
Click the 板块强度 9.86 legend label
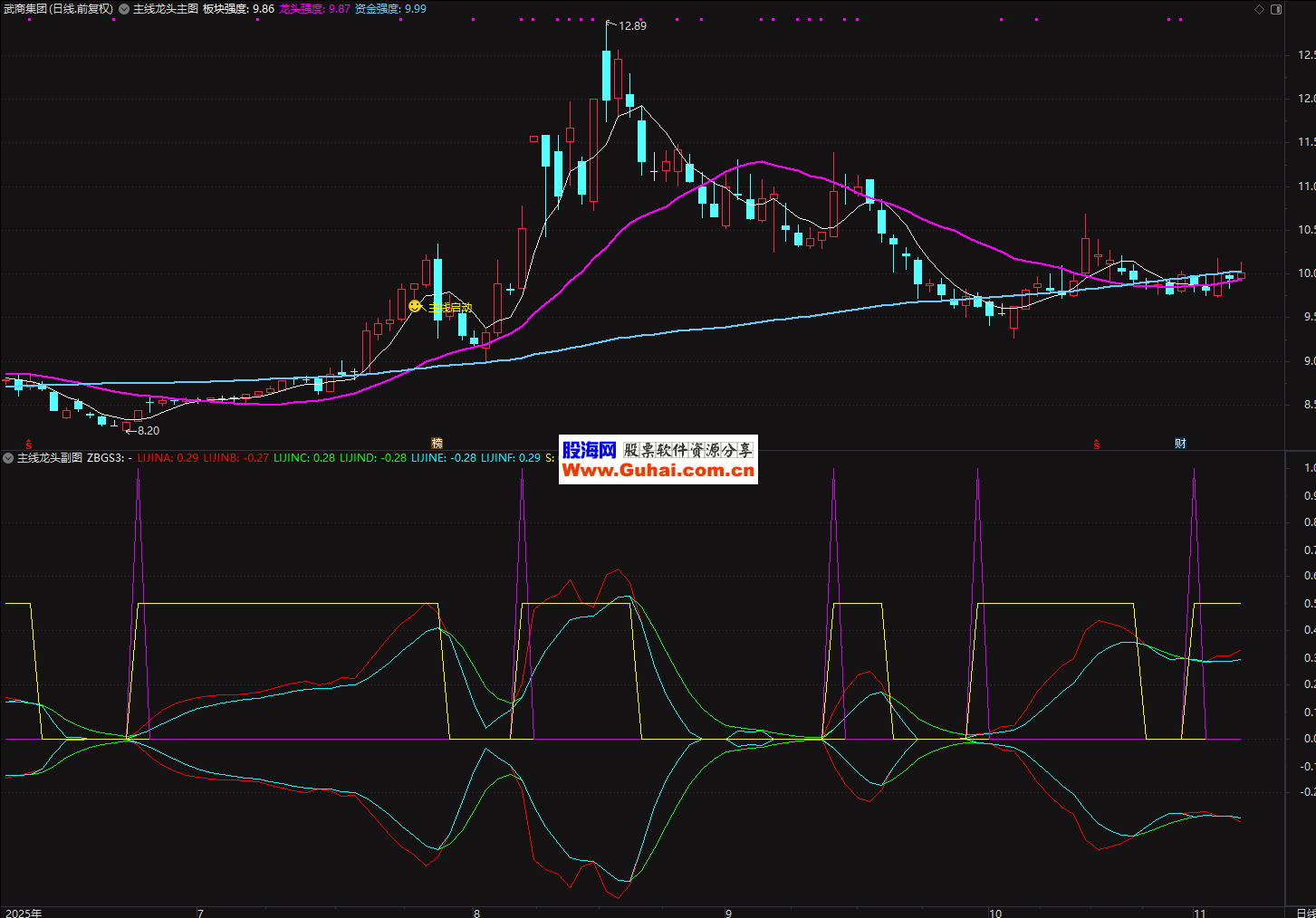click(238, 9)
